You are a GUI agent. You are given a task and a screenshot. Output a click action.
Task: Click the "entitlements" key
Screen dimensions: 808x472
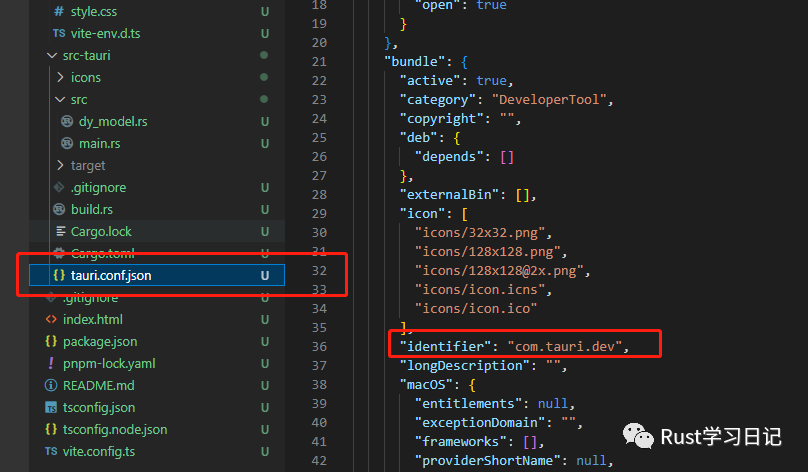pos(468,403)
